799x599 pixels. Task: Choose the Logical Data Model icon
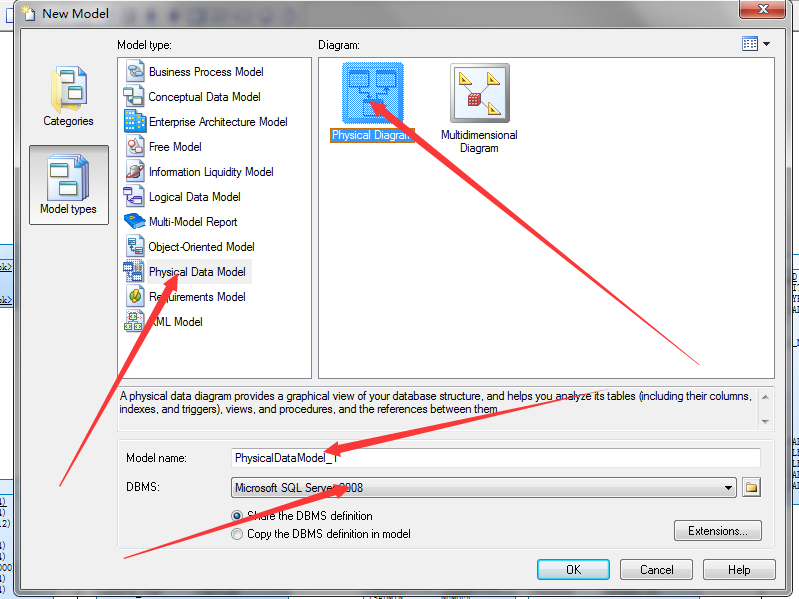point(134,197)
